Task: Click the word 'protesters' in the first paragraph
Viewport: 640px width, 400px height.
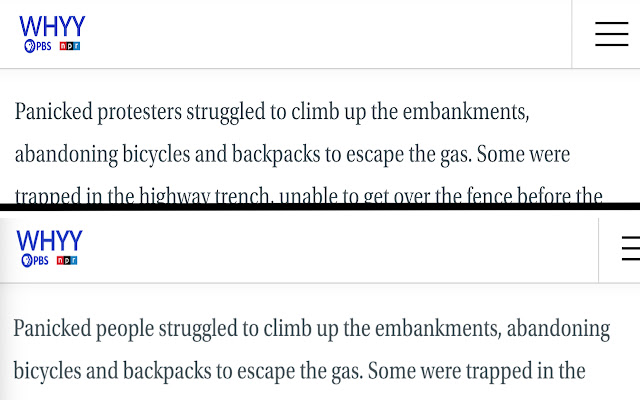Action: tap(140, 112)
